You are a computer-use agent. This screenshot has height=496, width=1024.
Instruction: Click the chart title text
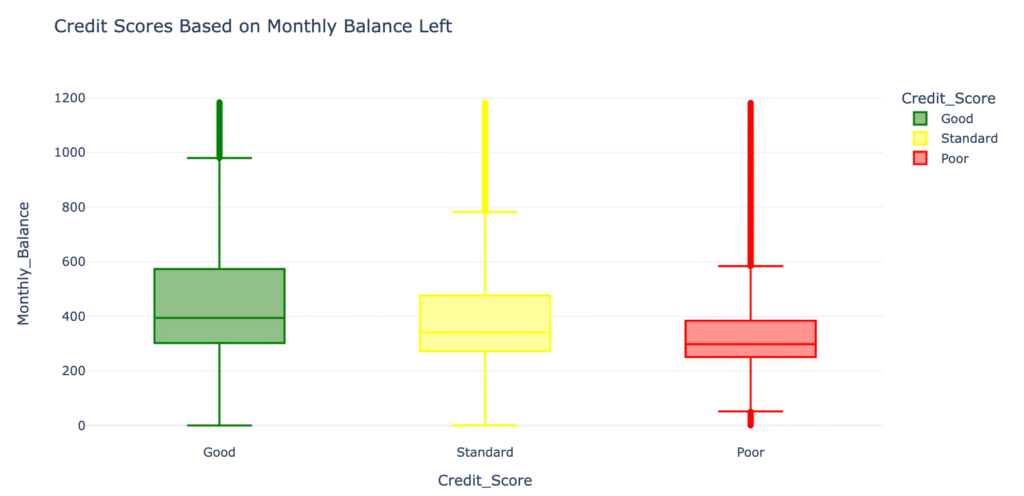point(253,27)
